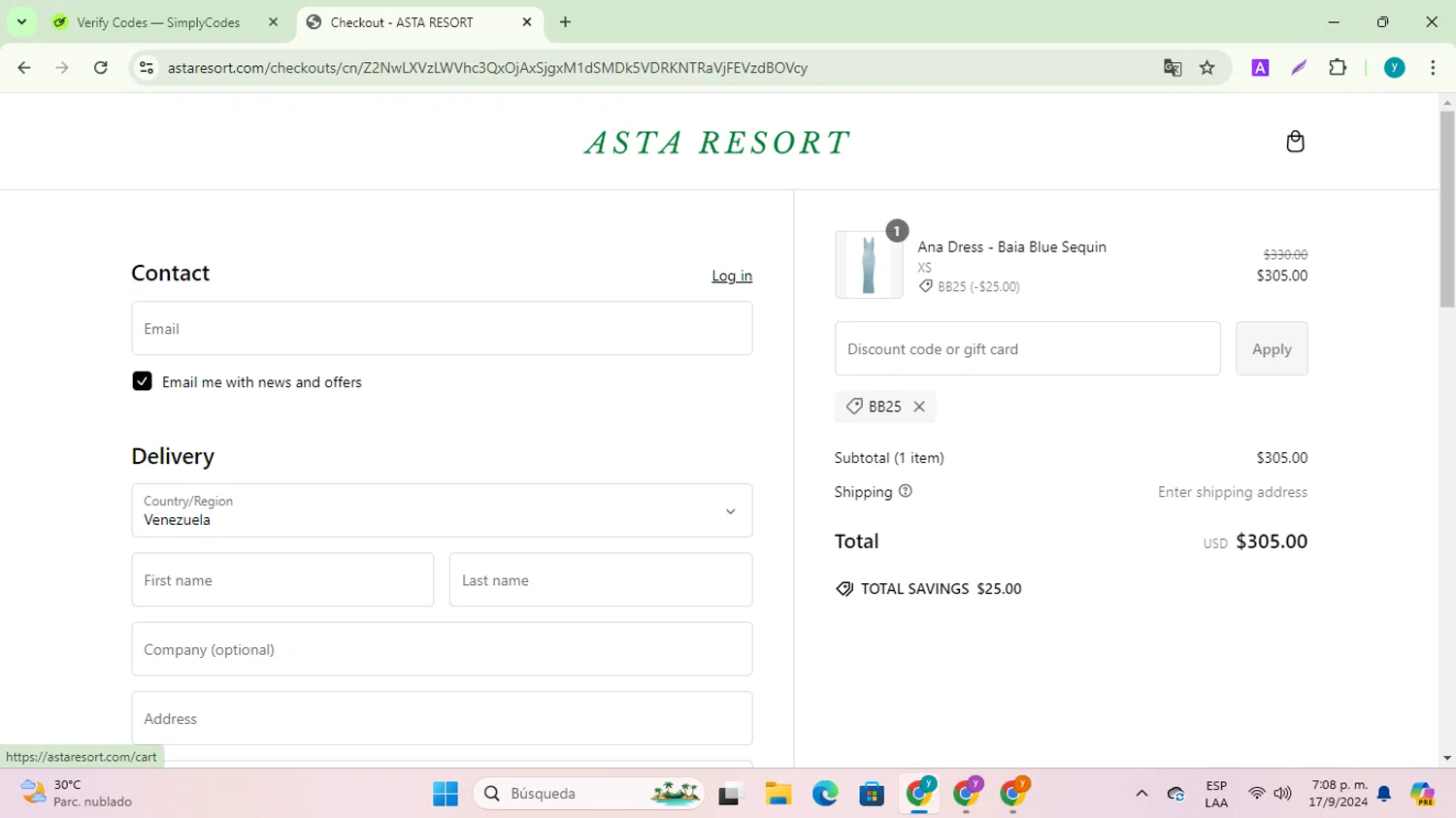
Task: Open Microsoft Edge from the taskbar
Action: pos(825,794)
